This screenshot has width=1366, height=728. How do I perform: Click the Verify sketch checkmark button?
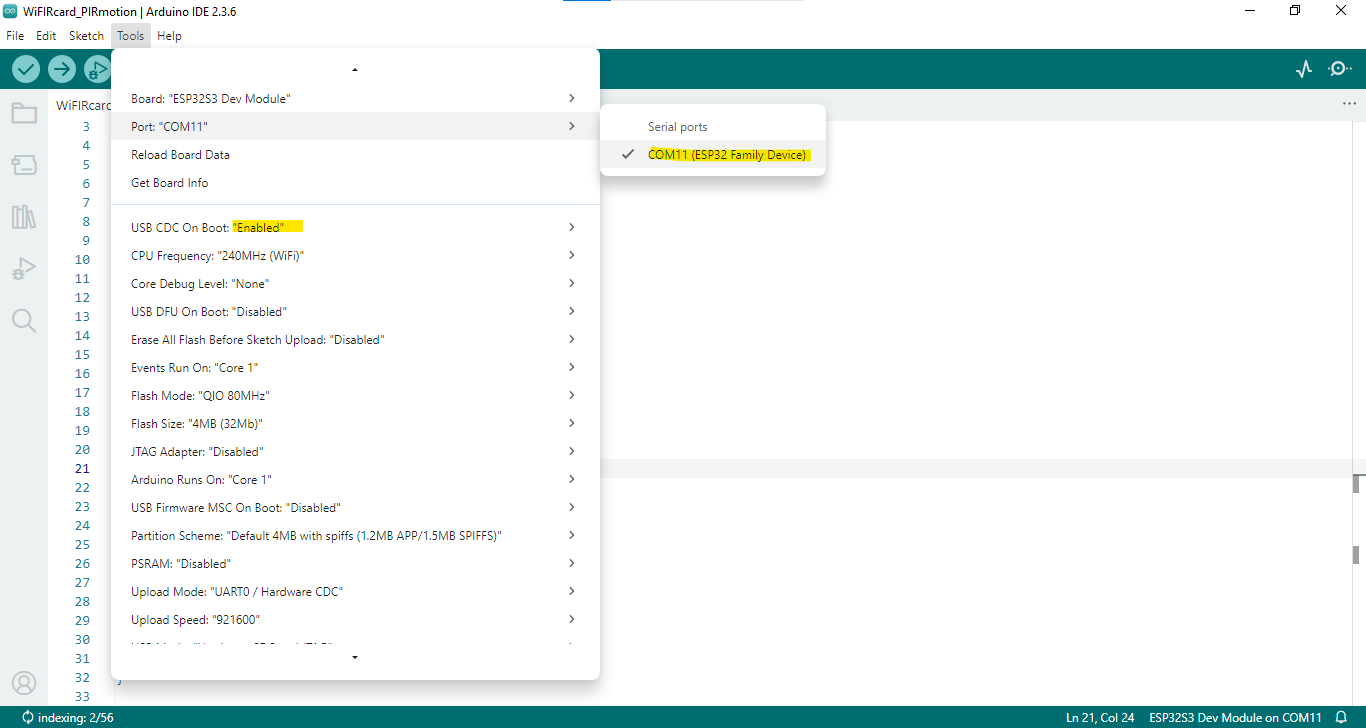pos(26,69)
